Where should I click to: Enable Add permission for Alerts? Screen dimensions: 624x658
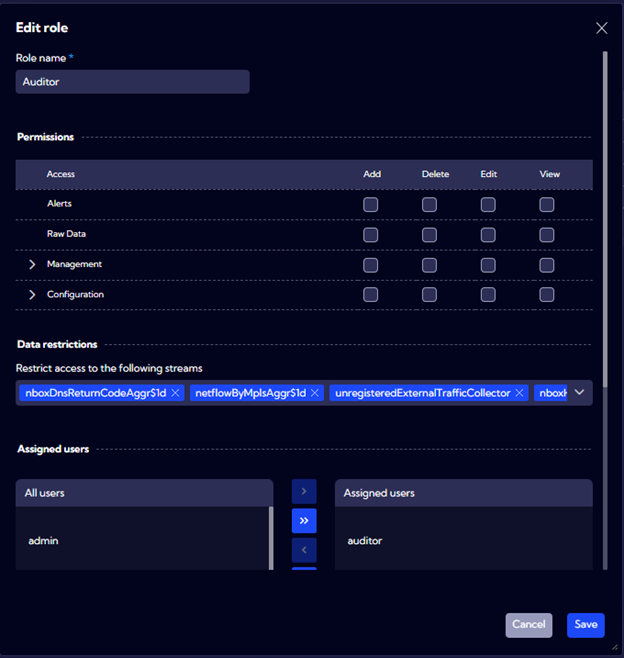point(371,204)
